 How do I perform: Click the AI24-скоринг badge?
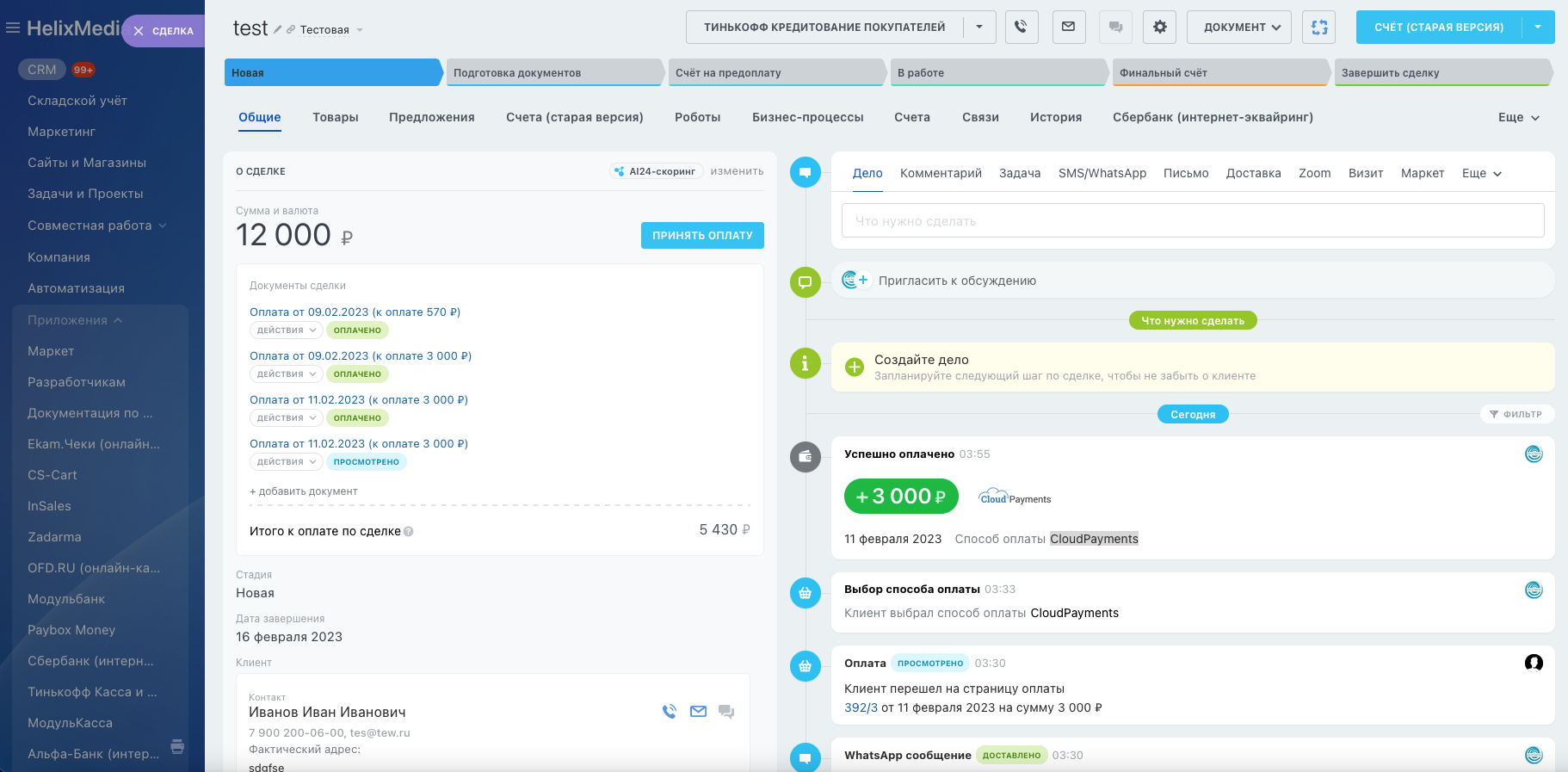coord(656,171)
